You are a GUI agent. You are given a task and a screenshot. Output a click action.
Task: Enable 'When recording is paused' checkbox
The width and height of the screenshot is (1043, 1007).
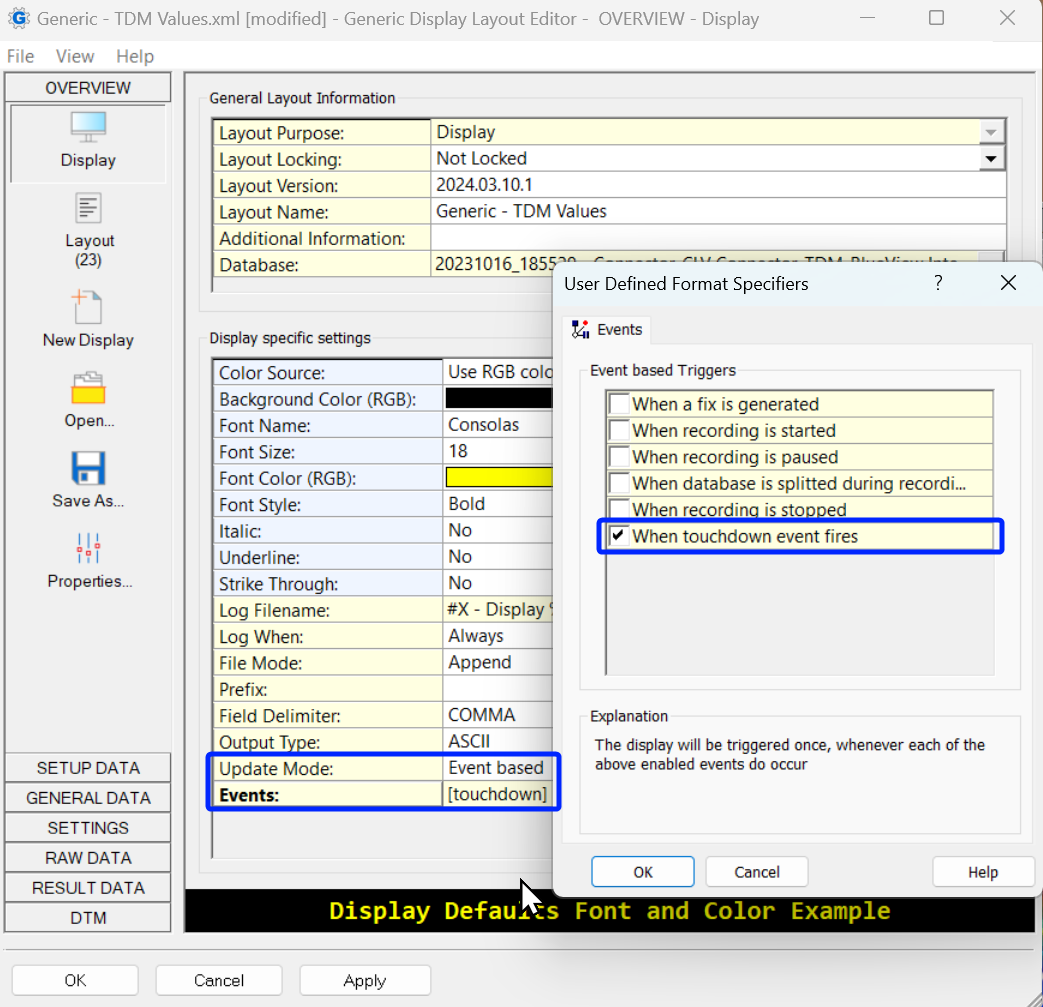(x=619, y=457)
